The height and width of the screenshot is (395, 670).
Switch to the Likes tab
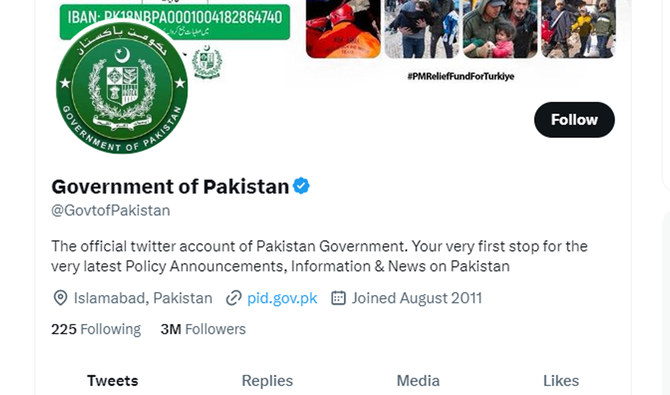(561, 380)
